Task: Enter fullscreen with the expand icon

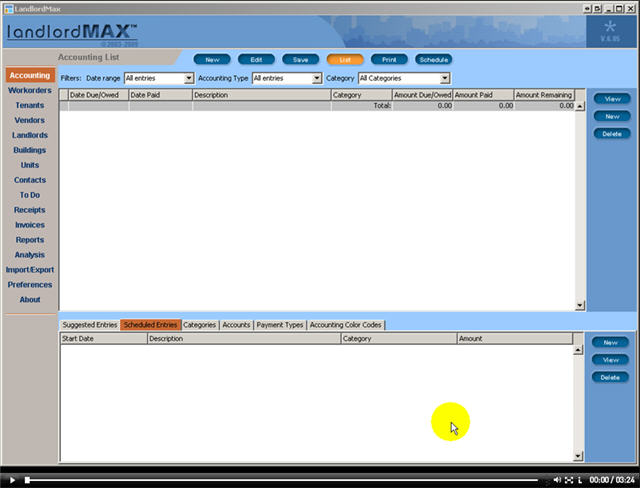Action: (x=569, y=480)
